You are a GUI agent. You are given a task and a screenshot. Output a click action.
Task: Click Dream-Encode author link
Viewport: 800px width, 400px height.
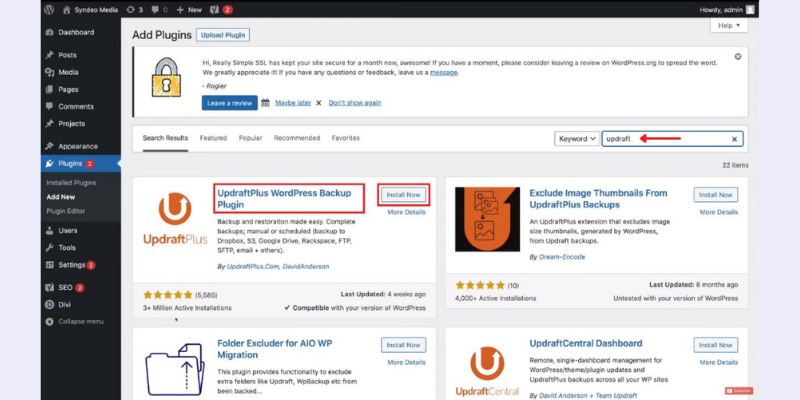(562, 257)
